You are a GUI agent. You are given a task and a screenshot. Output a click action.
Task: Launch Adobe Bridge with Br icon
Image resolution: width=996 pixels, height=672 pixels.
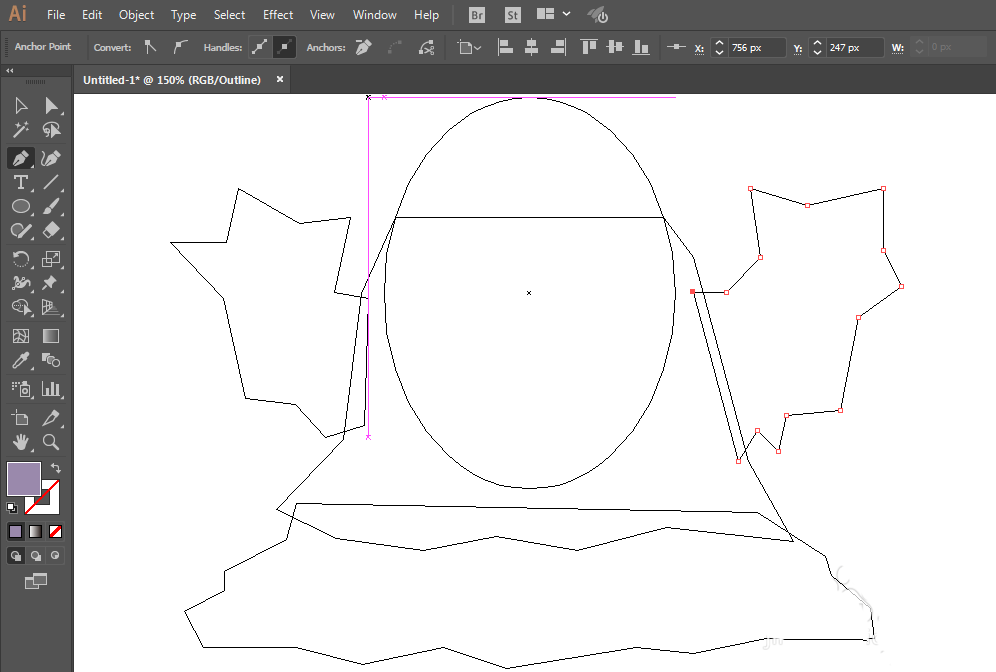pos(476,15)
